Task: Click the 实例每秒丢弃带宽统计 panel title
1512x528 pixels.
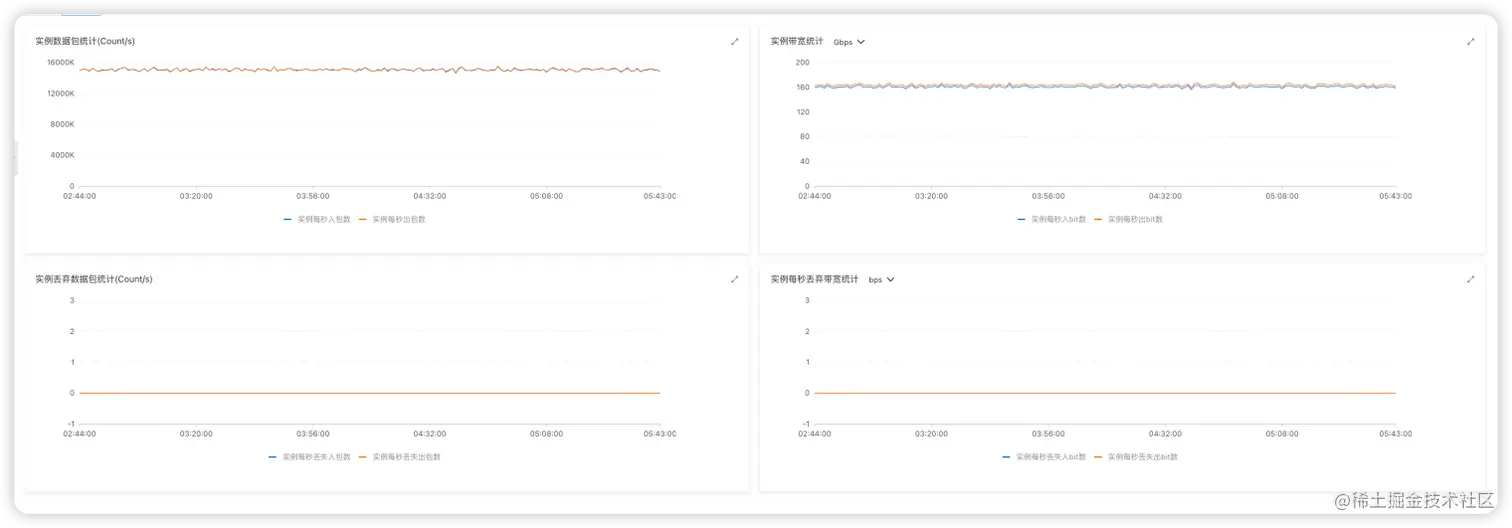Action: coord(814,279)
